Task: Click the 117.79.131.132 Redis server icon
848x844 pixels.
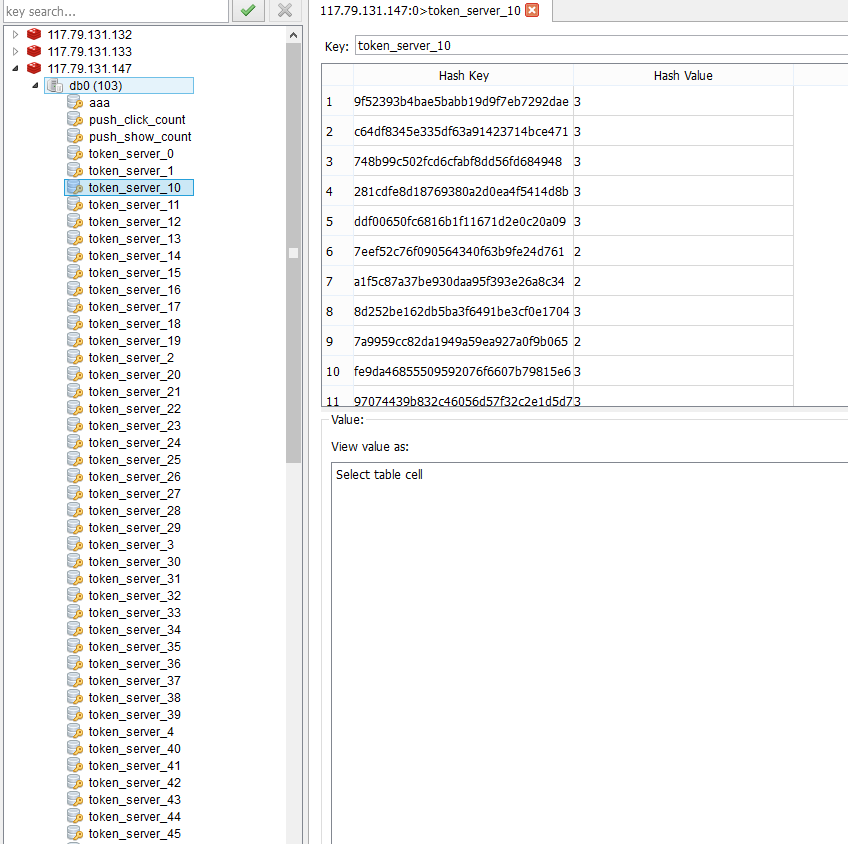Action: point(34,34)
